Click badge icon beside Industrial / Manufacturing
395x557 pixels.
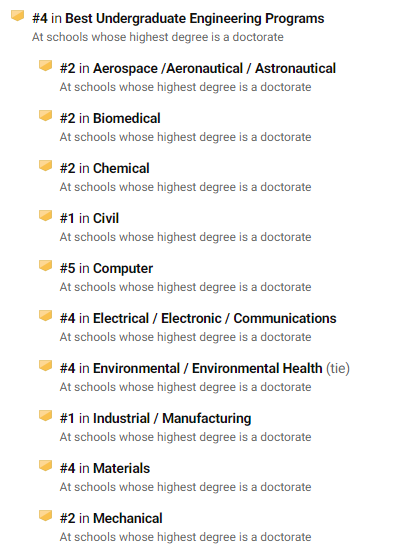(x=45, y=416)
